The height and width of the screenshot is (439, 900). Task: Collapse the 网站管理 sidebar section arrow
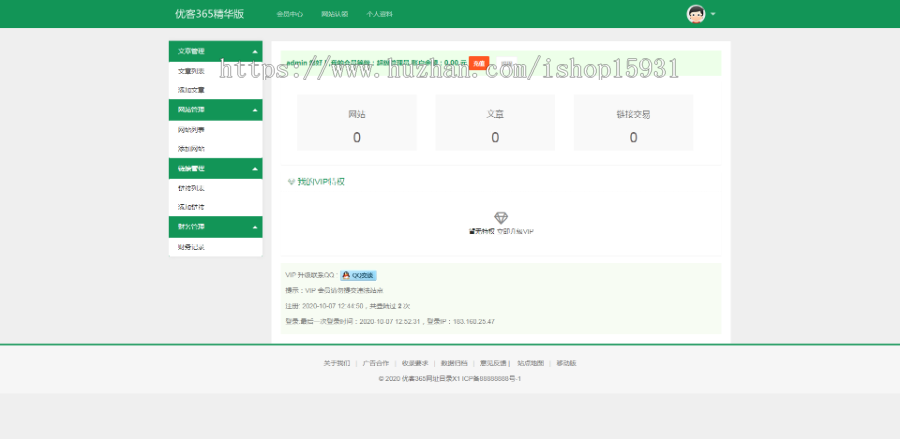click(254, 110)
